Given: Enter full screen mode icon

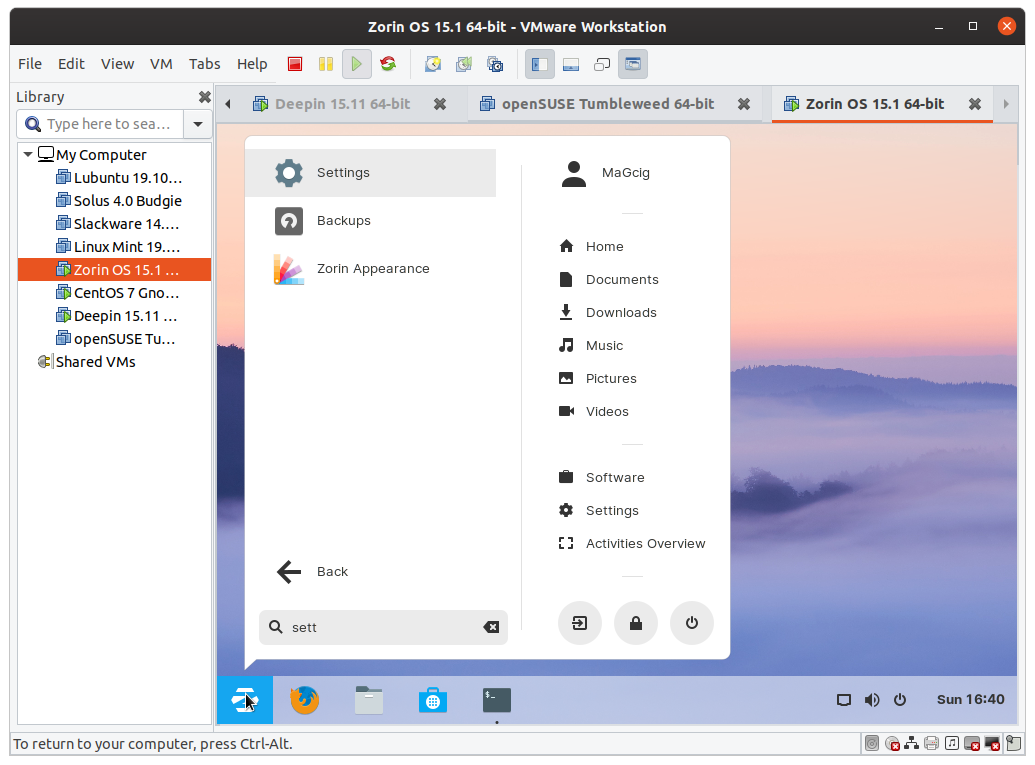Looking at the screenshot, I should coord(602,64).
